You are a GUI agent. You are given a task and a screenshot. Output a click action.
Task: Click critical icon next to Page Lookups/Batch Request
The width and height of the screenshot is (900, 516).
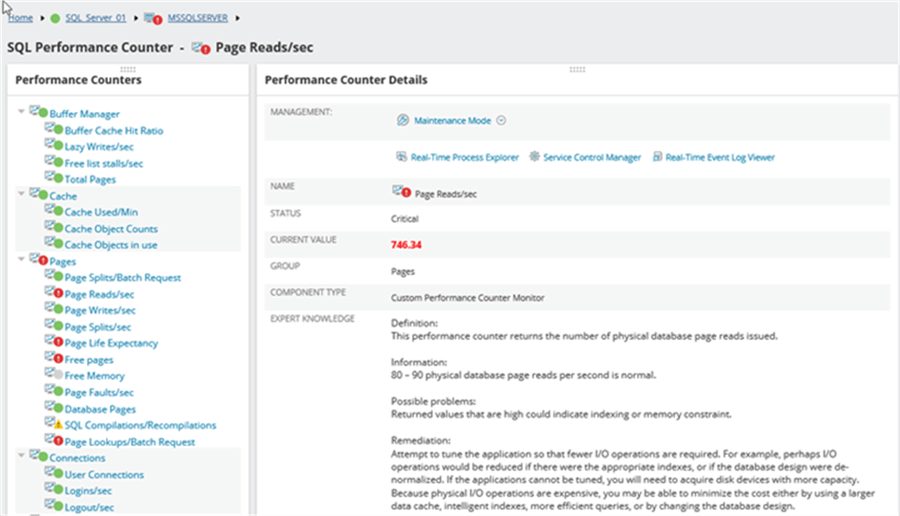point(58,440)
